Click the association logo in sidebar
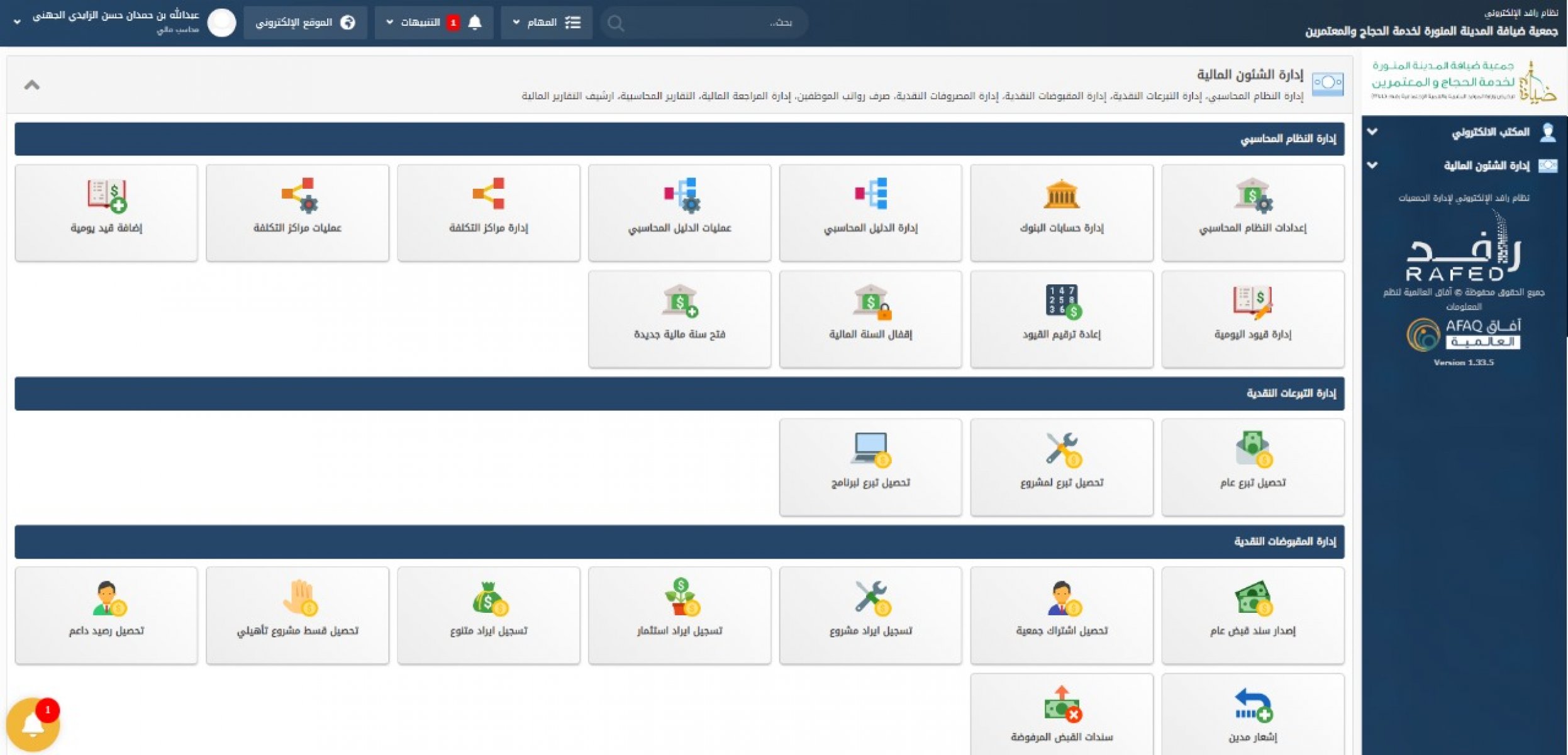The width and height of the screenshot is (1568, 755). point(1464,82)
